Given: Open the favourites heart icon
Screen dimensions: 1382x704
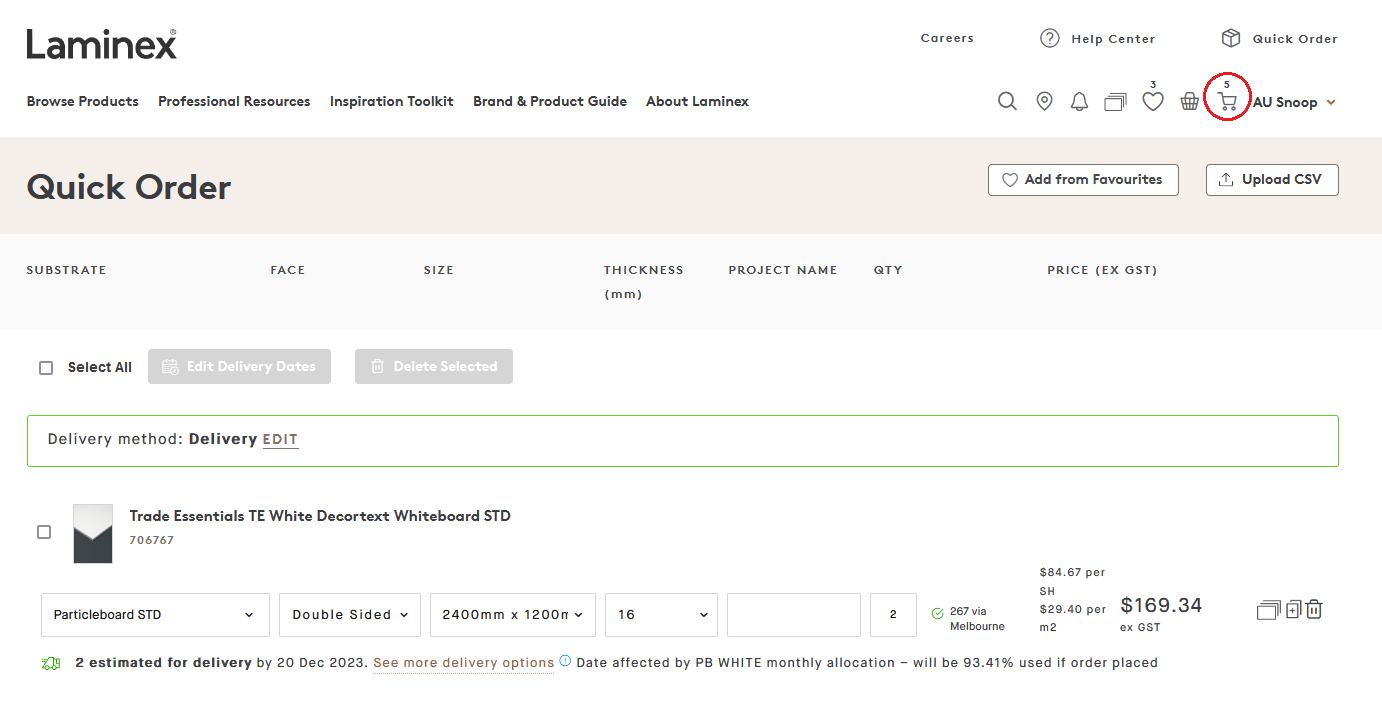Looking at the screenshot, I should [1153, 101].
